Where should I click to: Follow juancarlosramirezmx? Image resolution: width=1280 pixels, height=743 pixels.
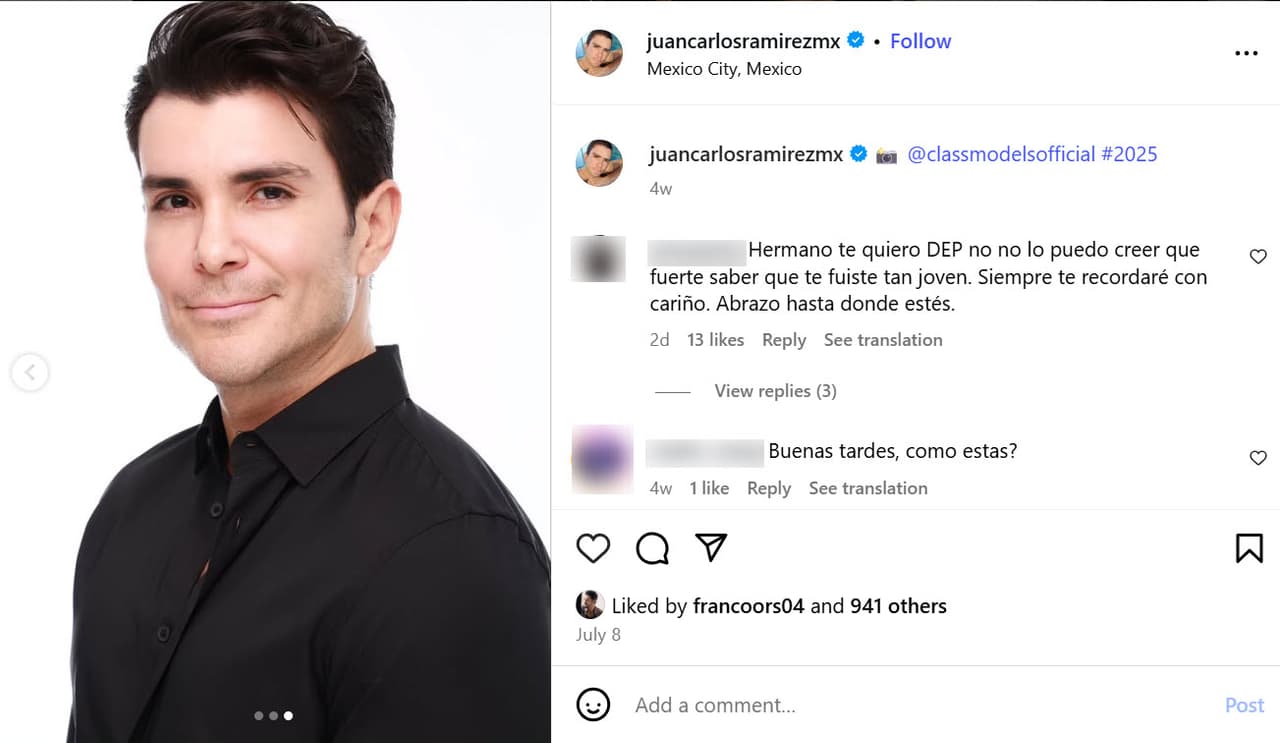tap(920, 40)
